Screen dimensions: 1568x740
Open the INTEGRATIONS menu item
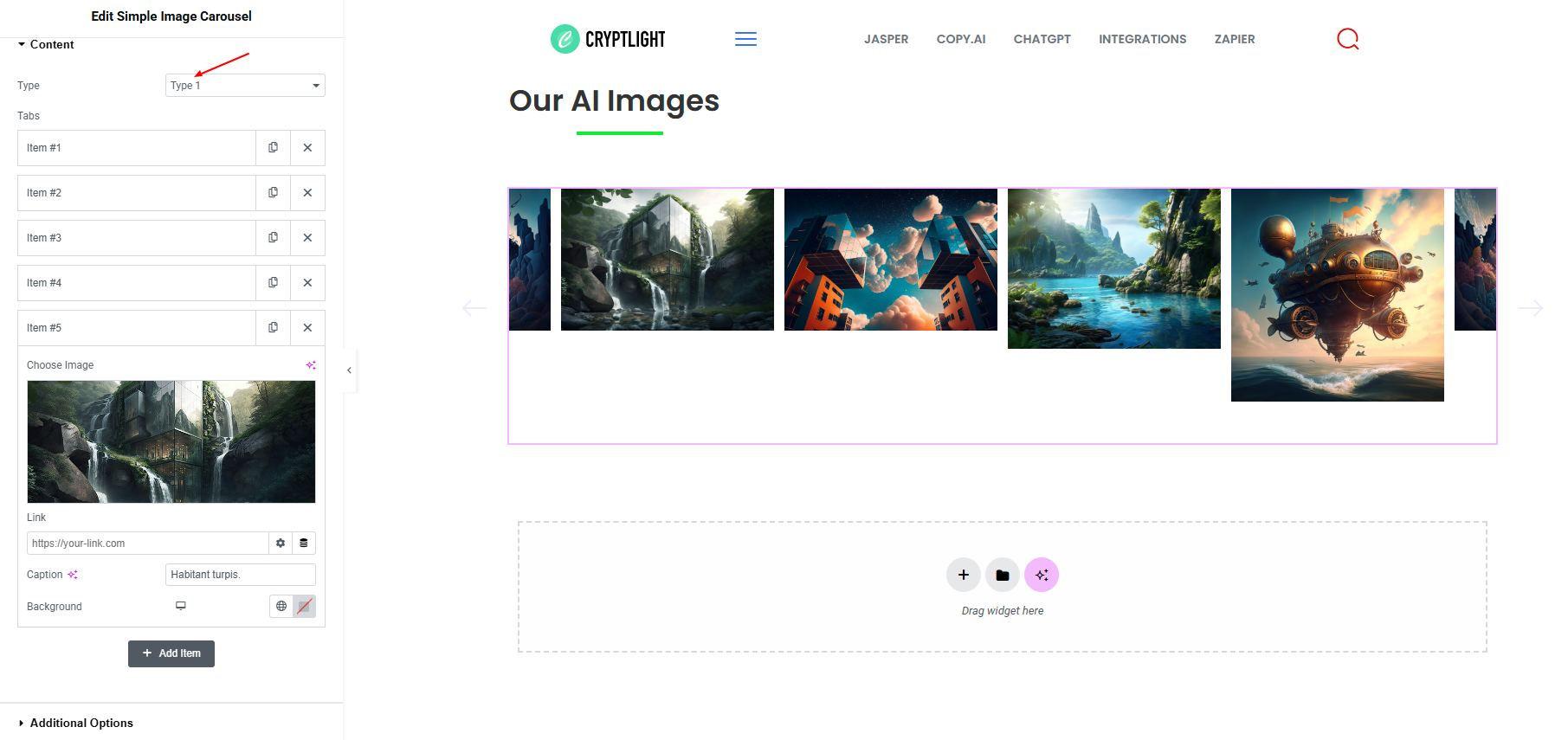pos(1143,39)
